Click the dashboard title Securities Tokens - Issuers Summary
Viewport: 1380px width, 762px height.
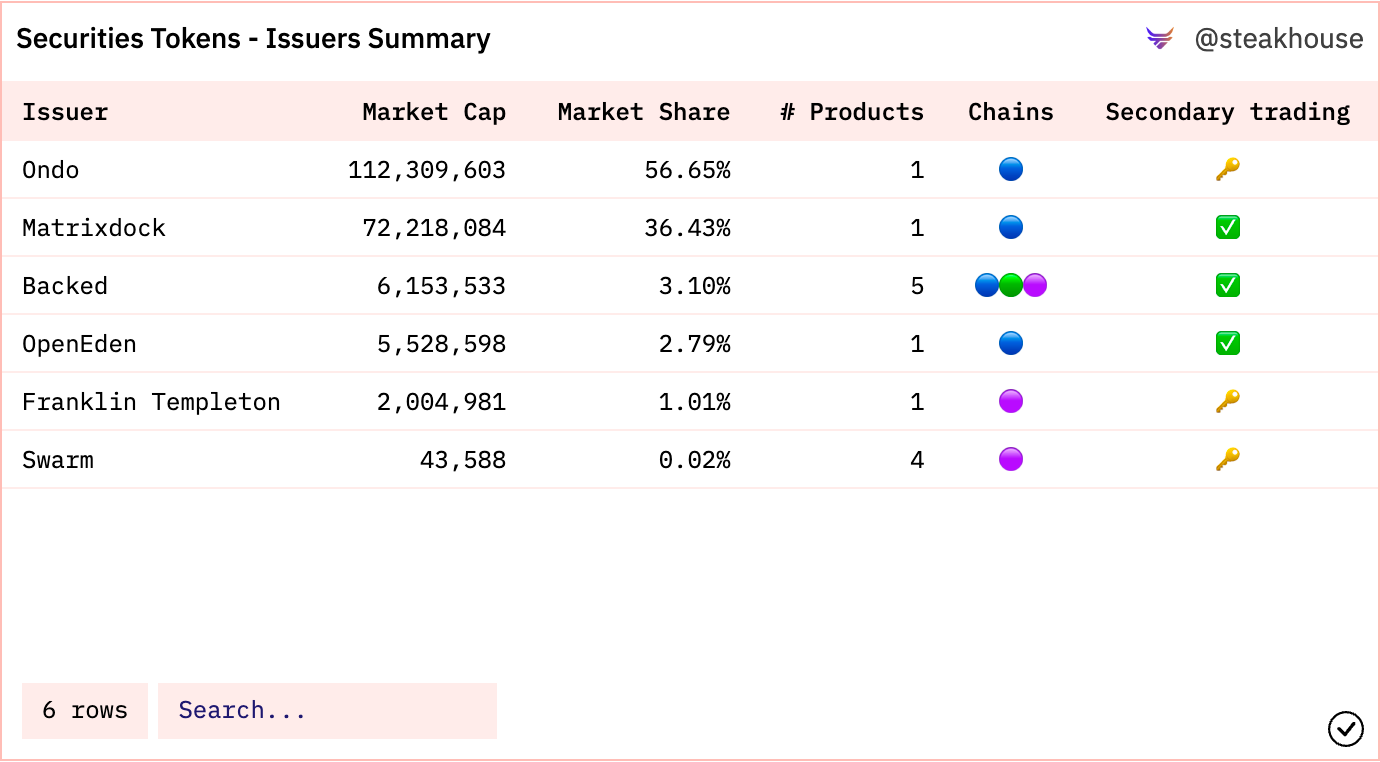(x=253, y=39)
